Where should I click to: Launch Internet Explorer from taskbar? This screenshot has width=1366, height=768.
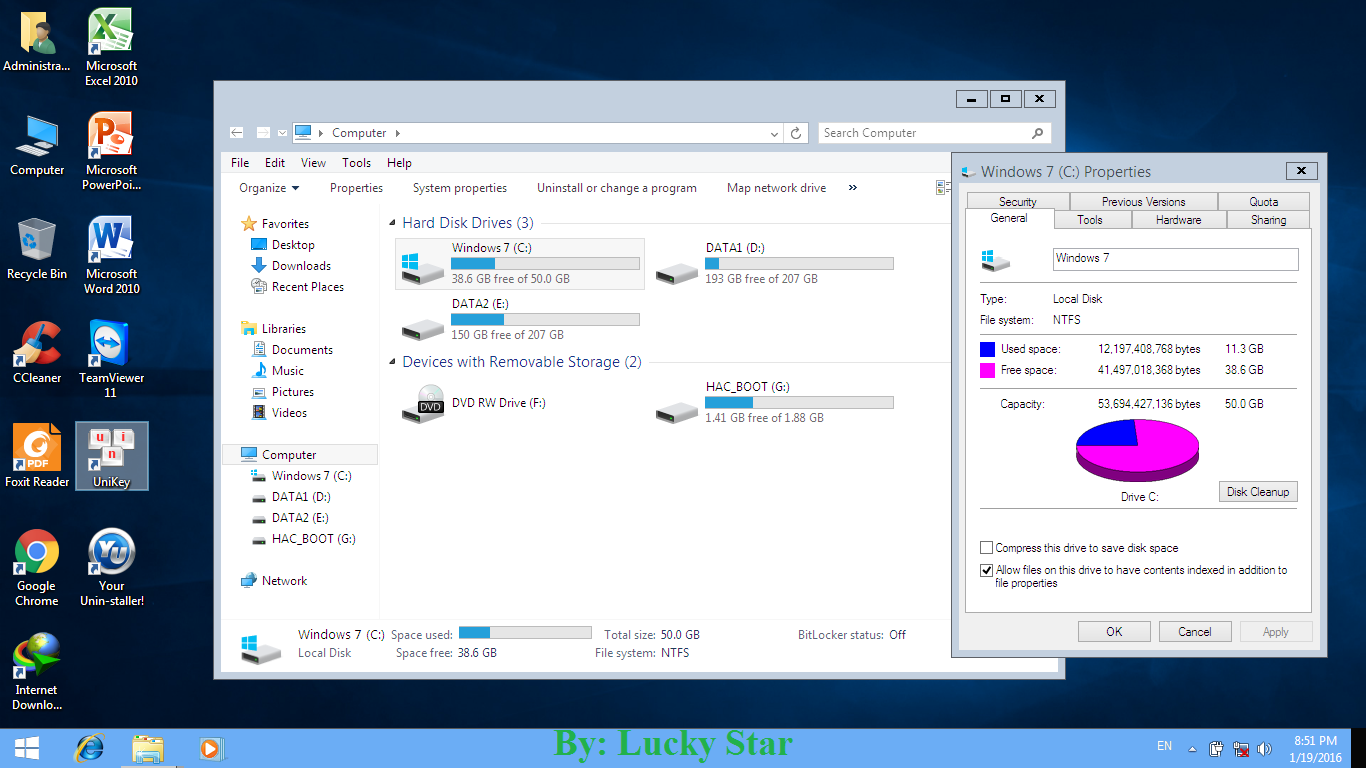tap(90, 748)
